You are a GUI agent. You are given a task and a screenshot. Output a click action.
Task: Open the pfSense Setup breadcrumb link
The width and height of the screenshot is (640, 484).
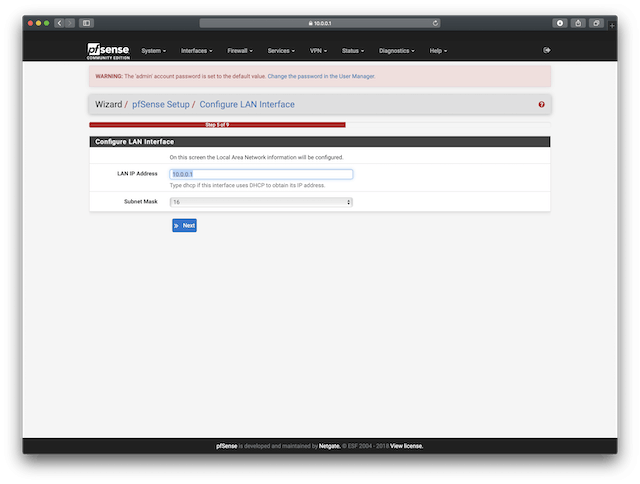coord(161,104)
